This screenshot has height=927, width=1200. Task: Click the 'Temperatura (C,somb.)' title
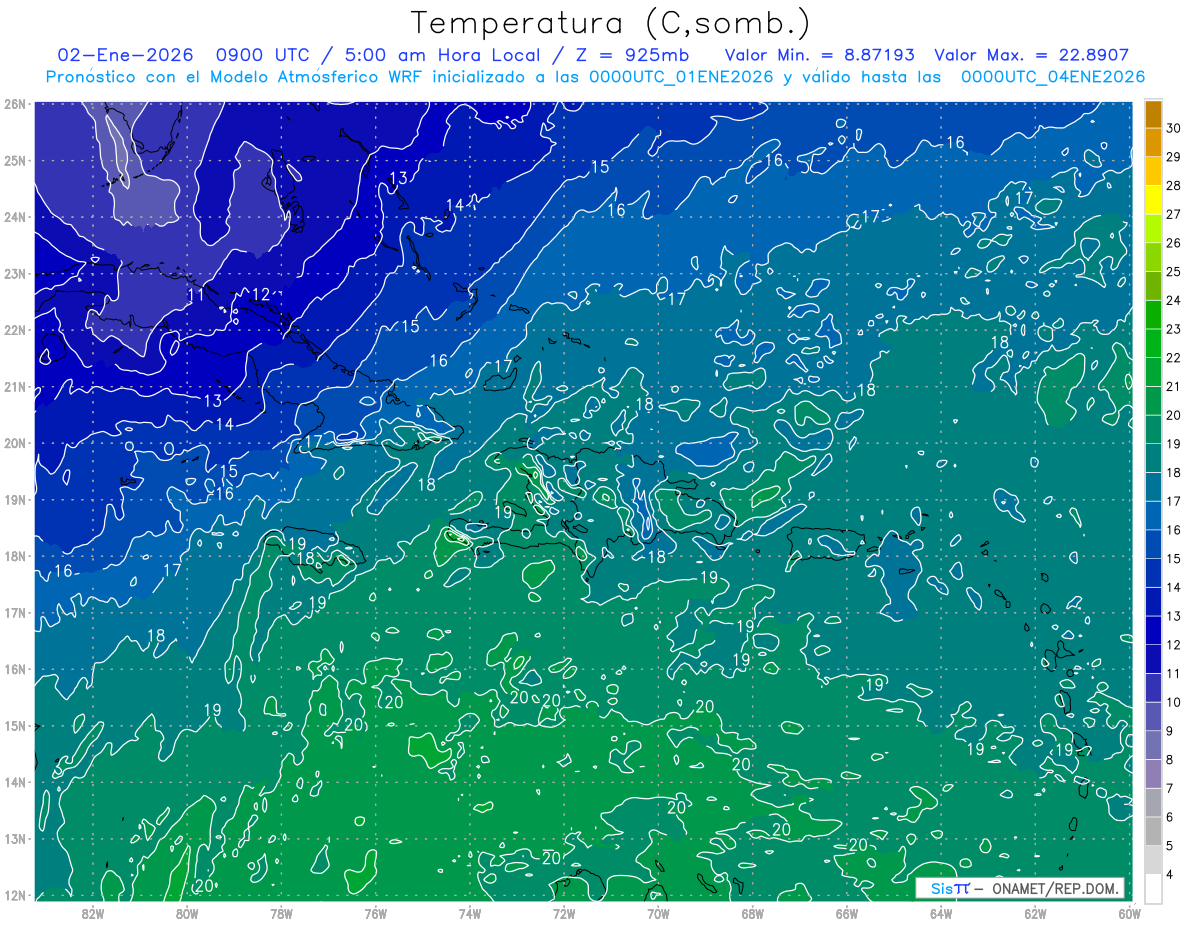610,23
